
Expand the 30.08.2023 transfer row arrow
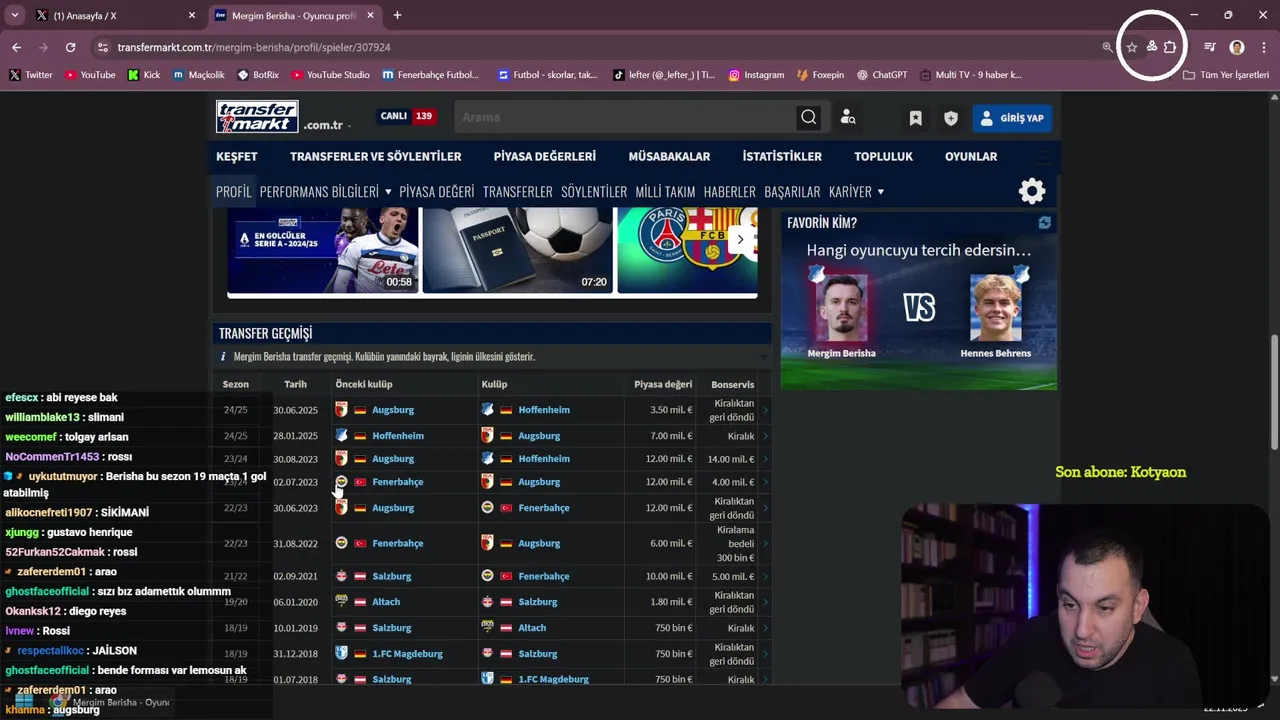coord(766,459)
